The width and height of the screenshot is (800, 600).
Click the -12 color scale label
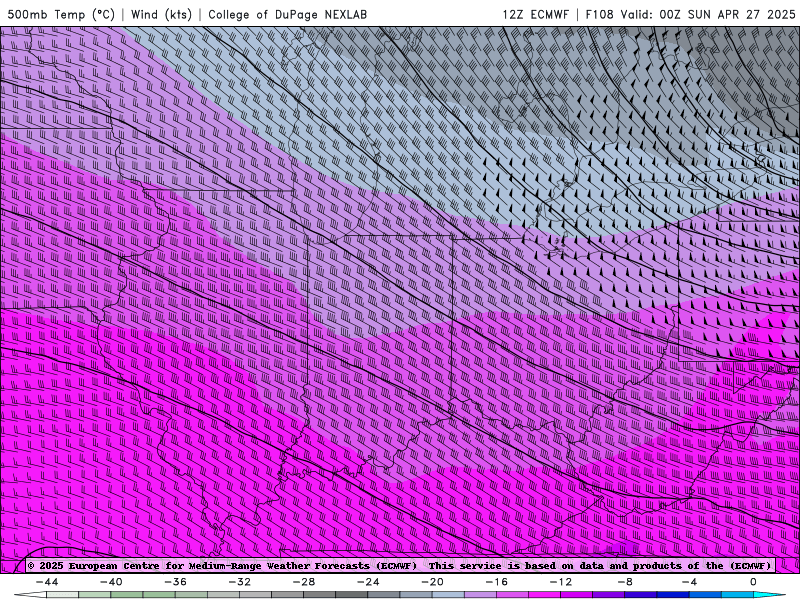coord(561,582)
